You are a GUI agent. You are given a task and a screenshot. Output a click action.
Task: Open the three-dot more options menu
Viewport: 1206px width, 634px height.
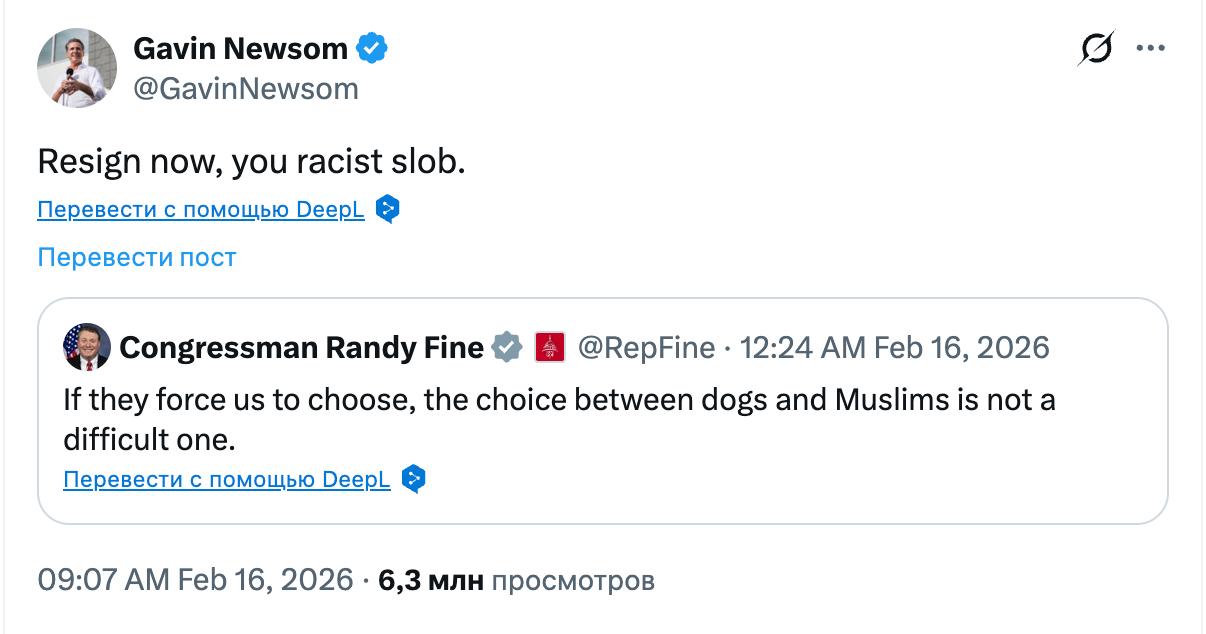pos(1151,48)
